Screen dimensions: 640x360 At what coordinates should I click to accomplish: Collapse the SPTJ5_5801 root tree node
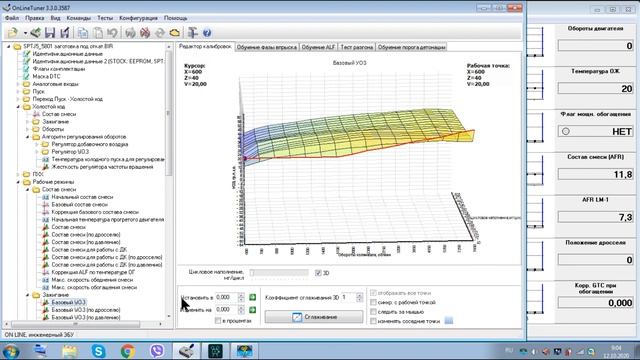(9, 47)
